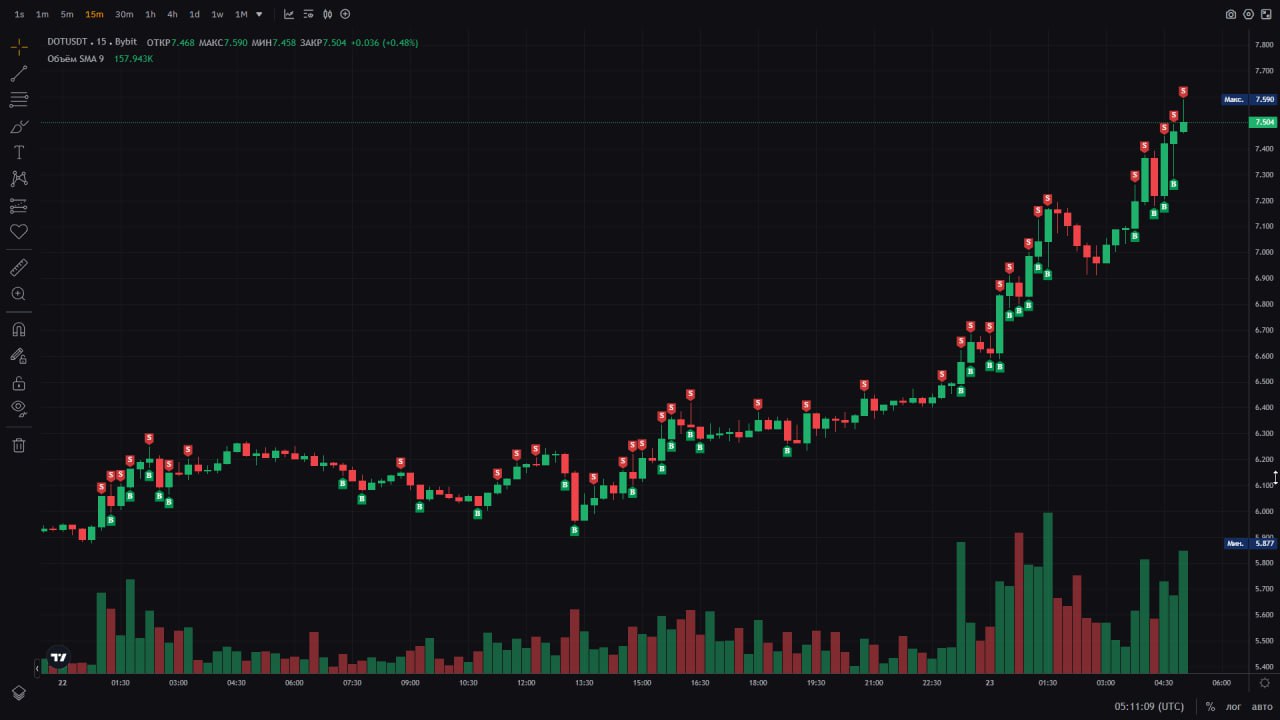1280x720 pixels.
Task: Open the forecasting and measurement tools
Action: [x=19, y=206]
